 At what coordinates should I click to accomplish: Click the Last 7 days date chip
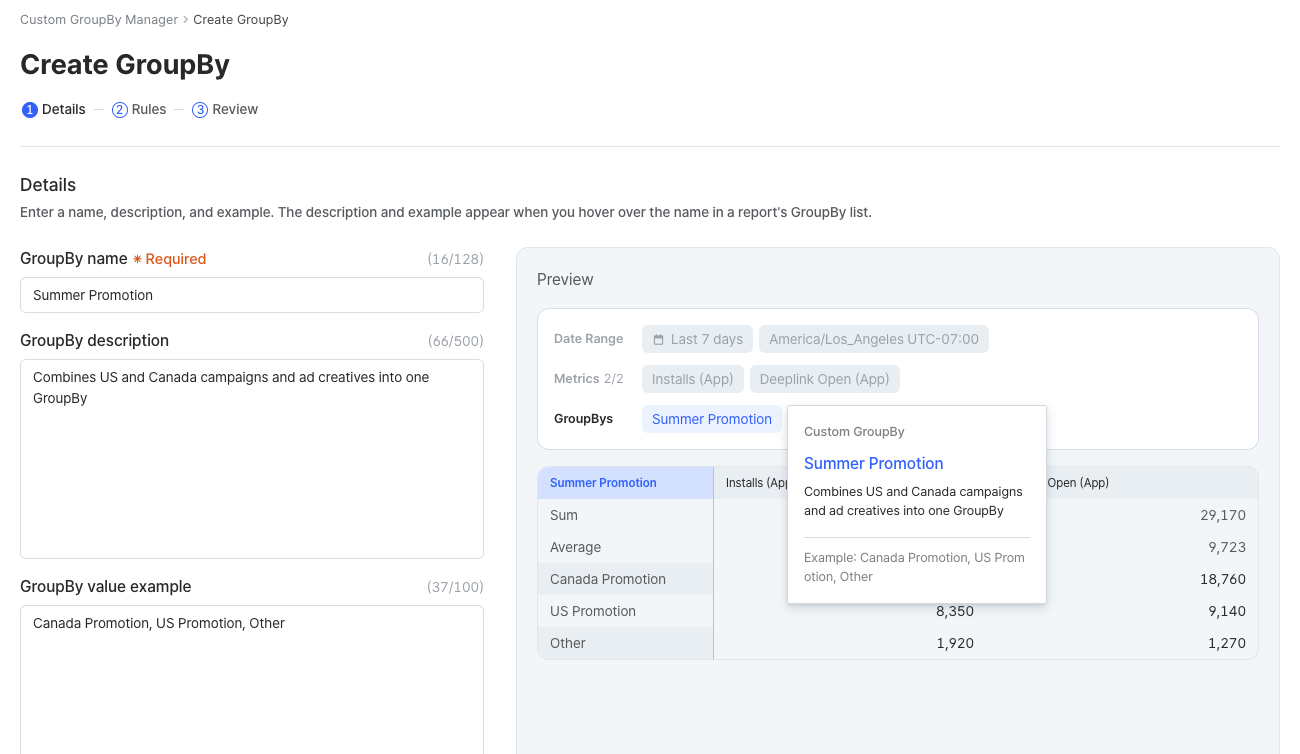(698, 339)
